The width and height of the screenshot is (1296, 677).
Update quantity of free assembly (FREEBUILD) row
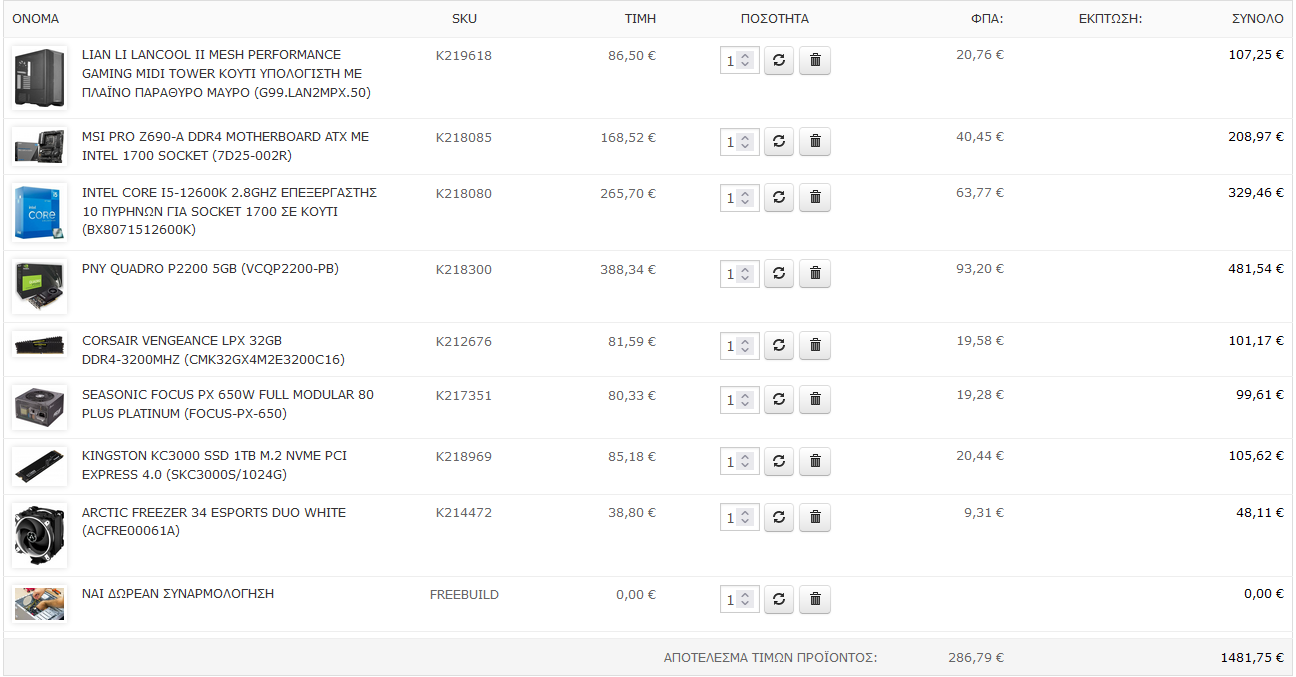click(x=779, y=599)
